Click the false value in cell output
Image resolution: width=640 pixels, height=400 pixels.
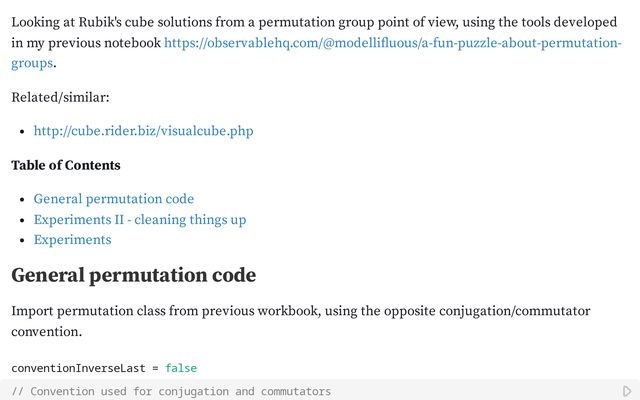coord(181,368)
